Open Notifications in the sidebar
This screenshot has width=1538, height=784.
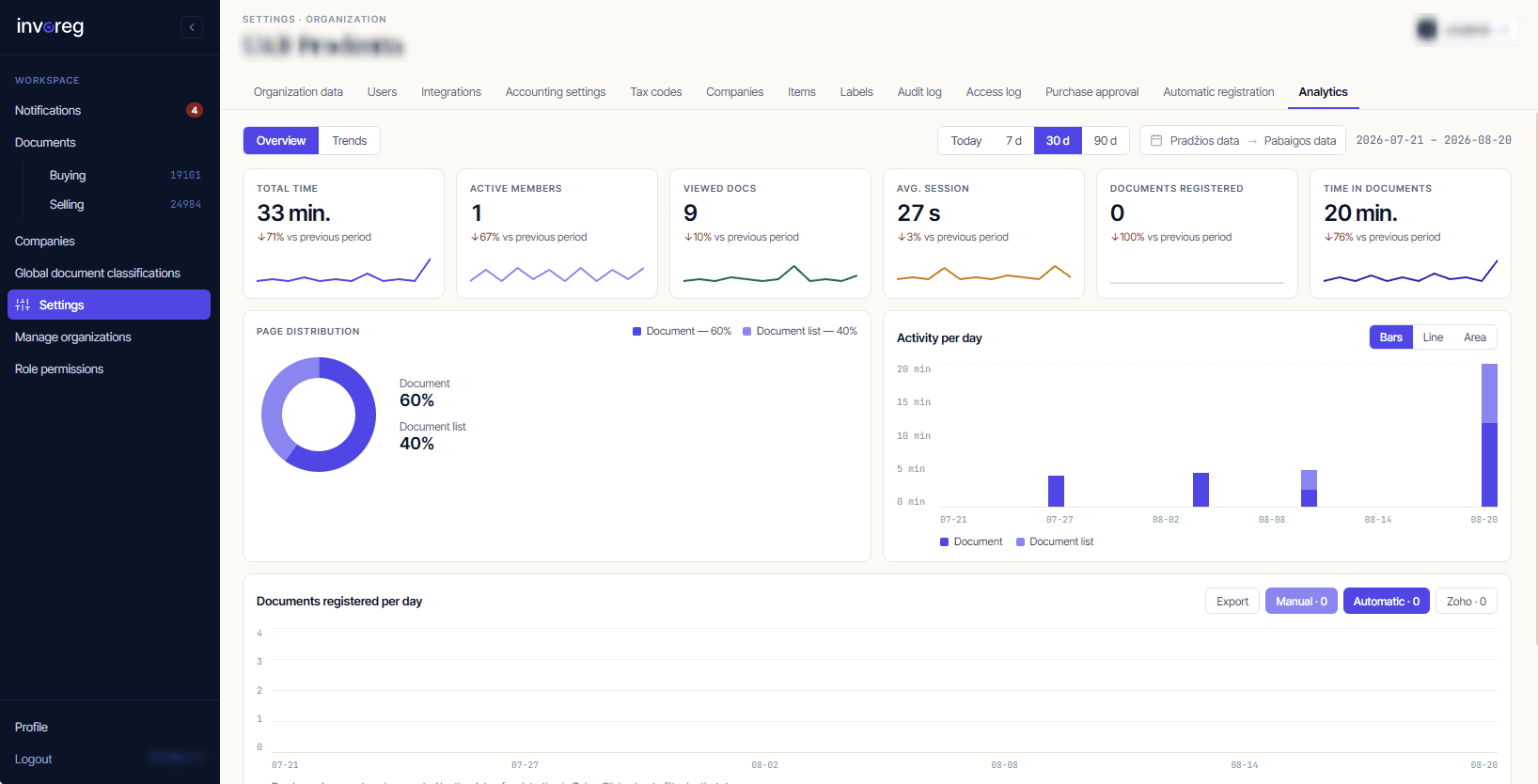(109, 110)
